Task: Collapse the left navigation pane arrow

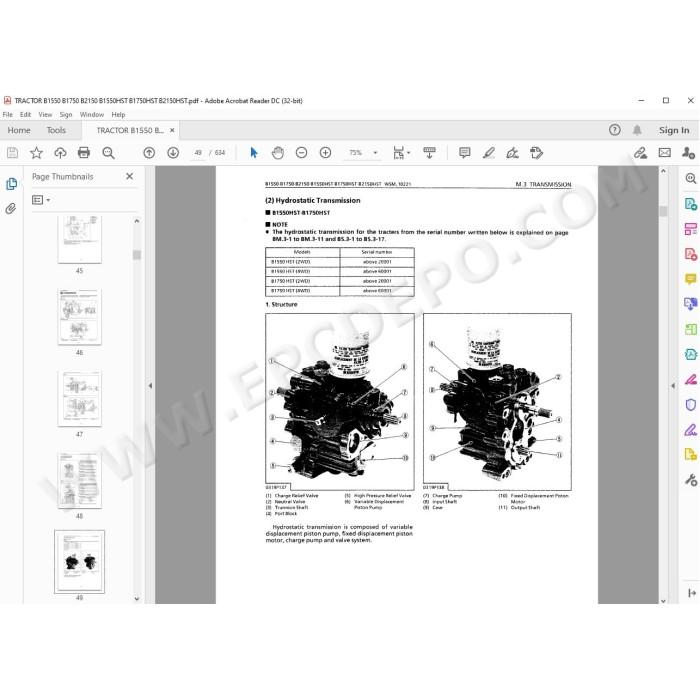Action: [x=150, y=385]
